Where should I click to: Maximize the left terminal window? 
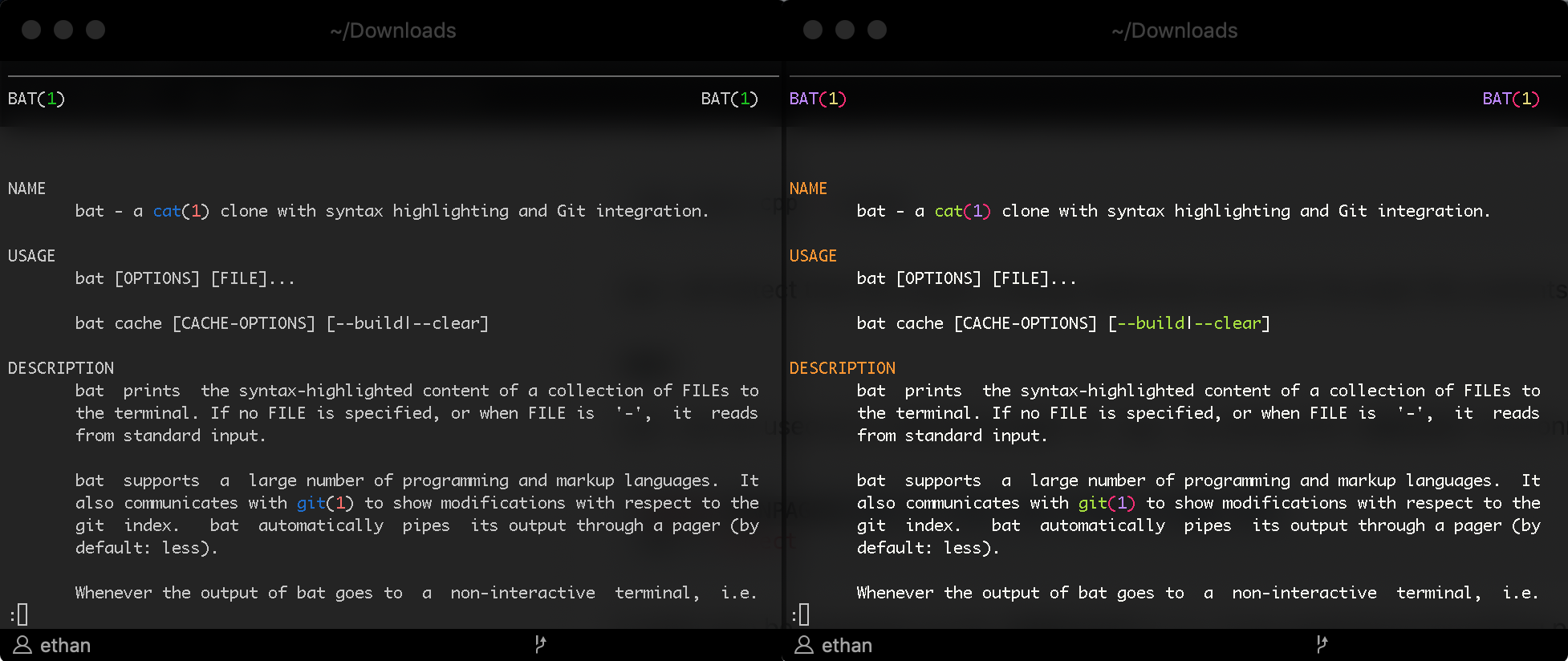pyautogui.click(x=95, y=30)
